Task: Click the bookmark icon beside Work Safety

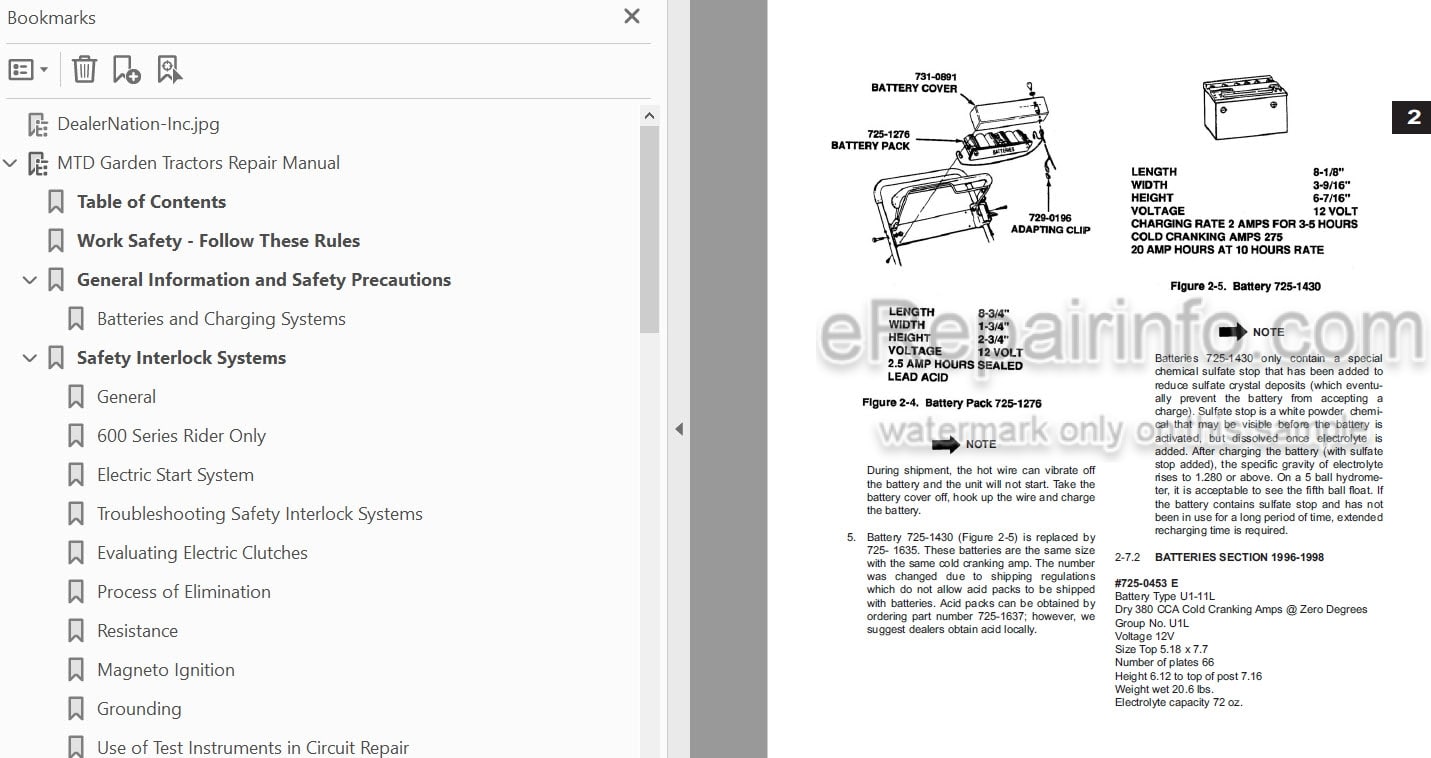Action: pos(56,241)
